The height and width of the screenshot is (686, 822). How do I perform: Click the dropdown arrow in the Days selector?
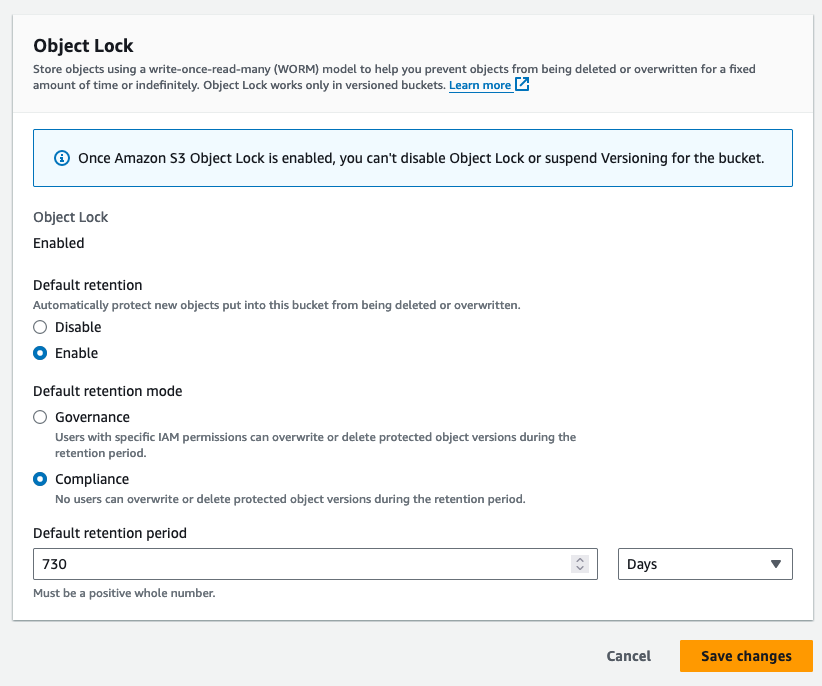tap(776, 564)
